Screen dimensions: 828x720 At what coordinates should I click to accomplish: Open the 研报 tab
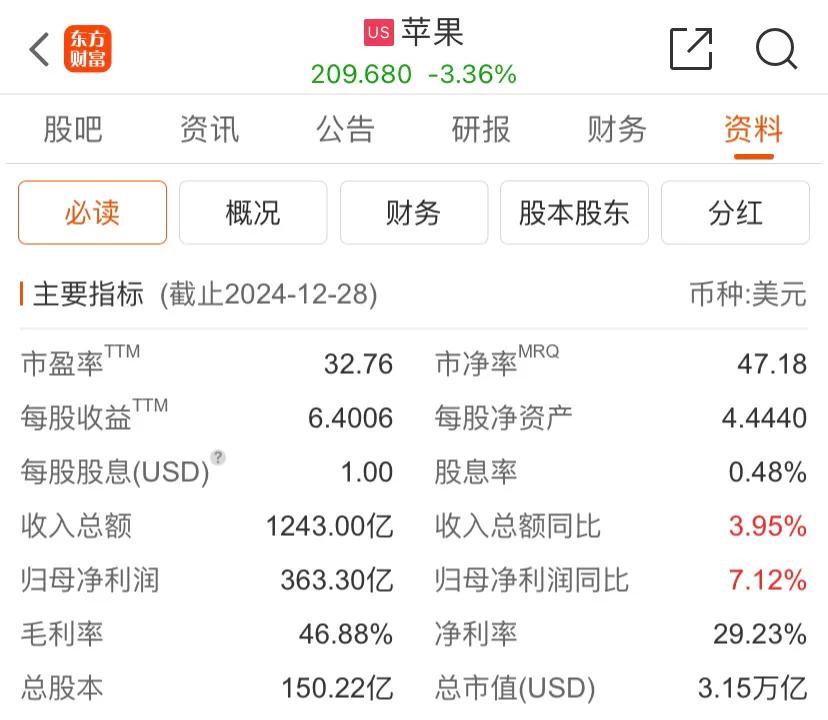[x=481, y=129]
